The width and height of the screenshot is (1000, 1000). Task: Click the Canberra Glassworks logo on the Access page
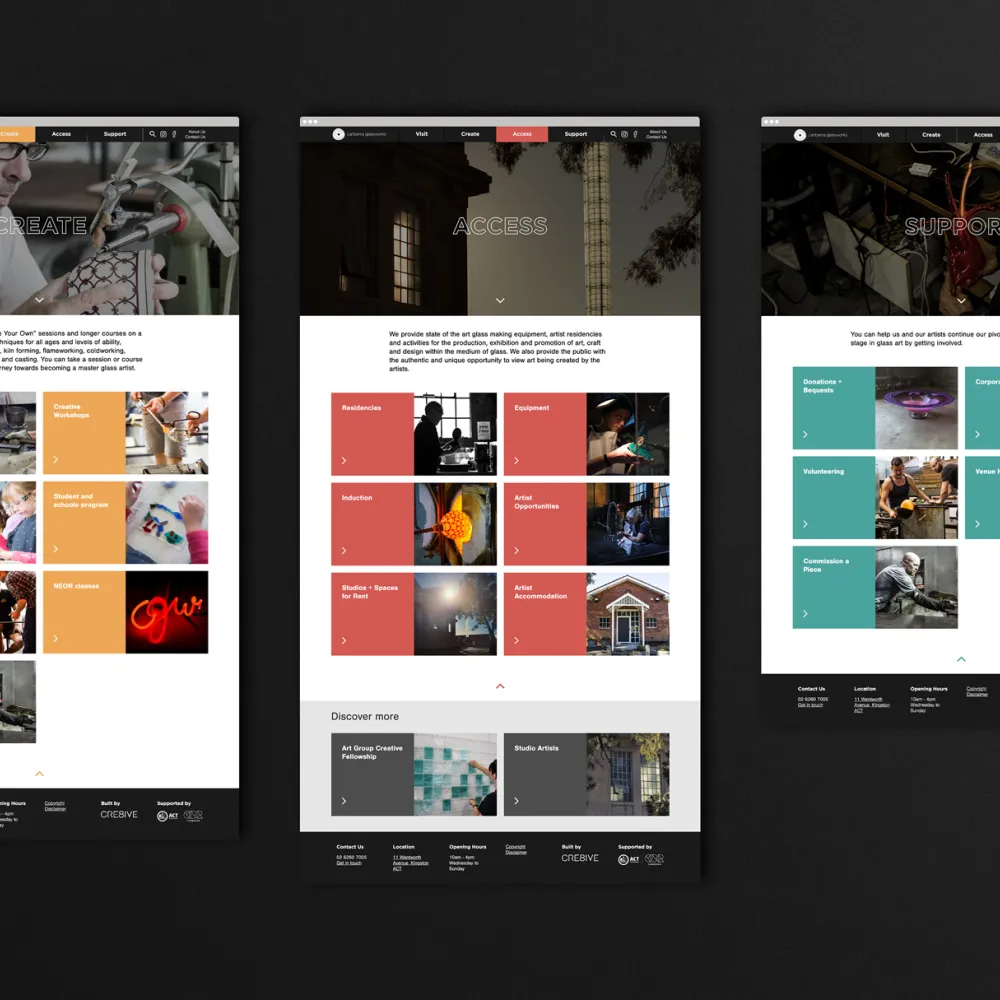coord(359,134)
